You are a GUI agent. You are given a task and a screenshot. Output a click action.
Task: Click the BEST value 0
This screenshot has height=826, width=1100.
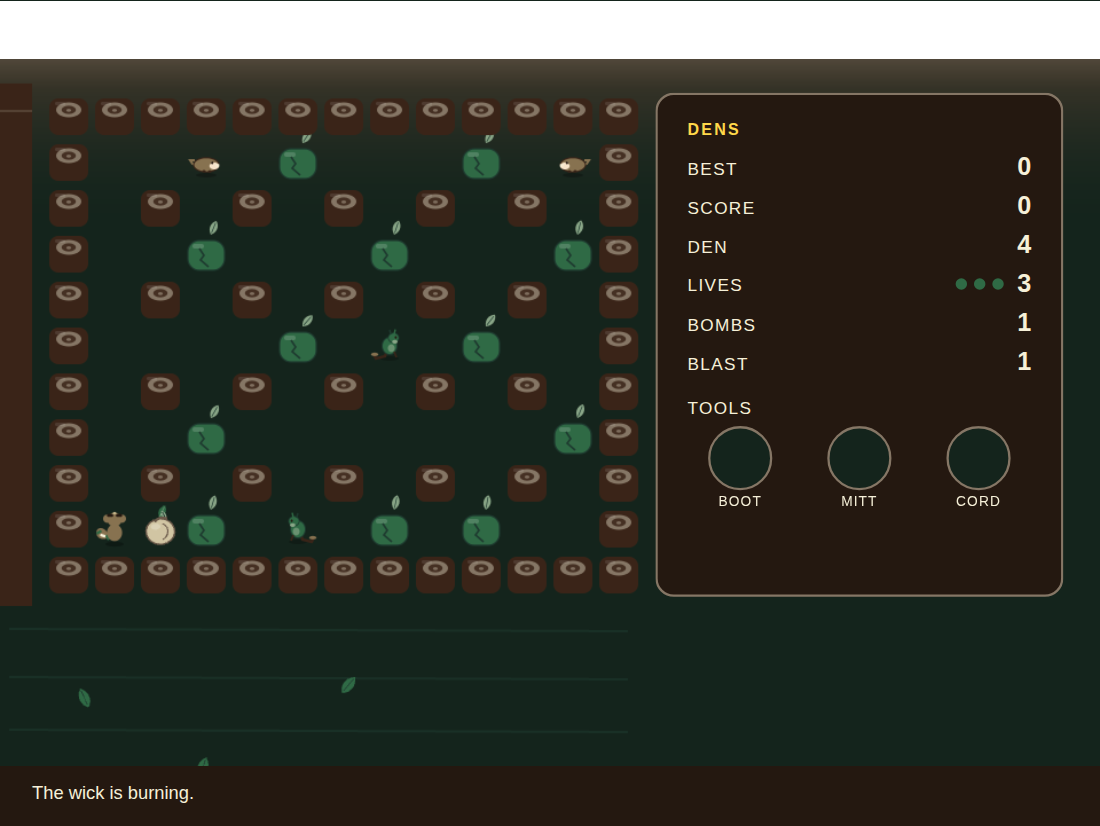(x=1024, y=166)
